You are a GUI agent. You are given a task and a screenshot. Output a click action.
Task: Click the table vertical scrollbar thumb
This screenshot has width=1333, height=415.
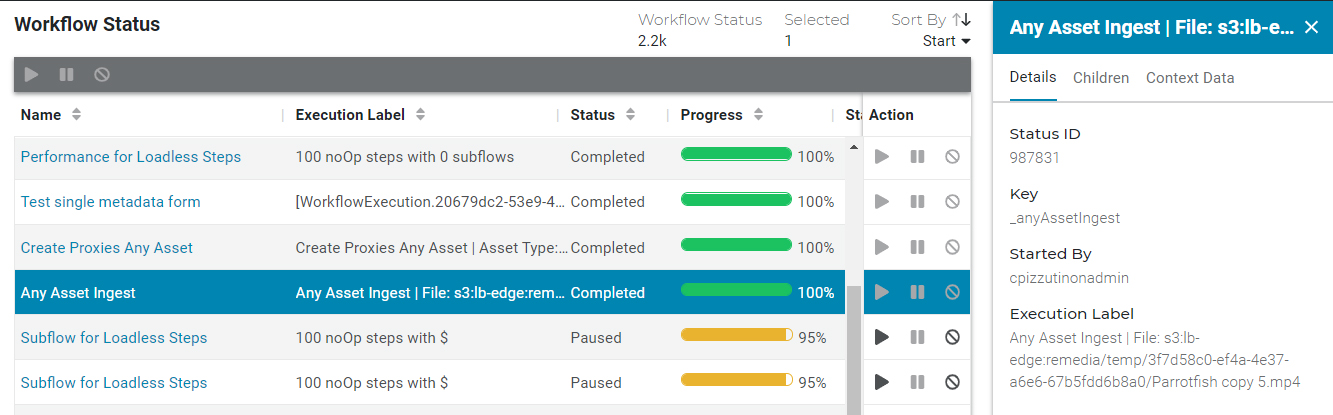point(853,350)
